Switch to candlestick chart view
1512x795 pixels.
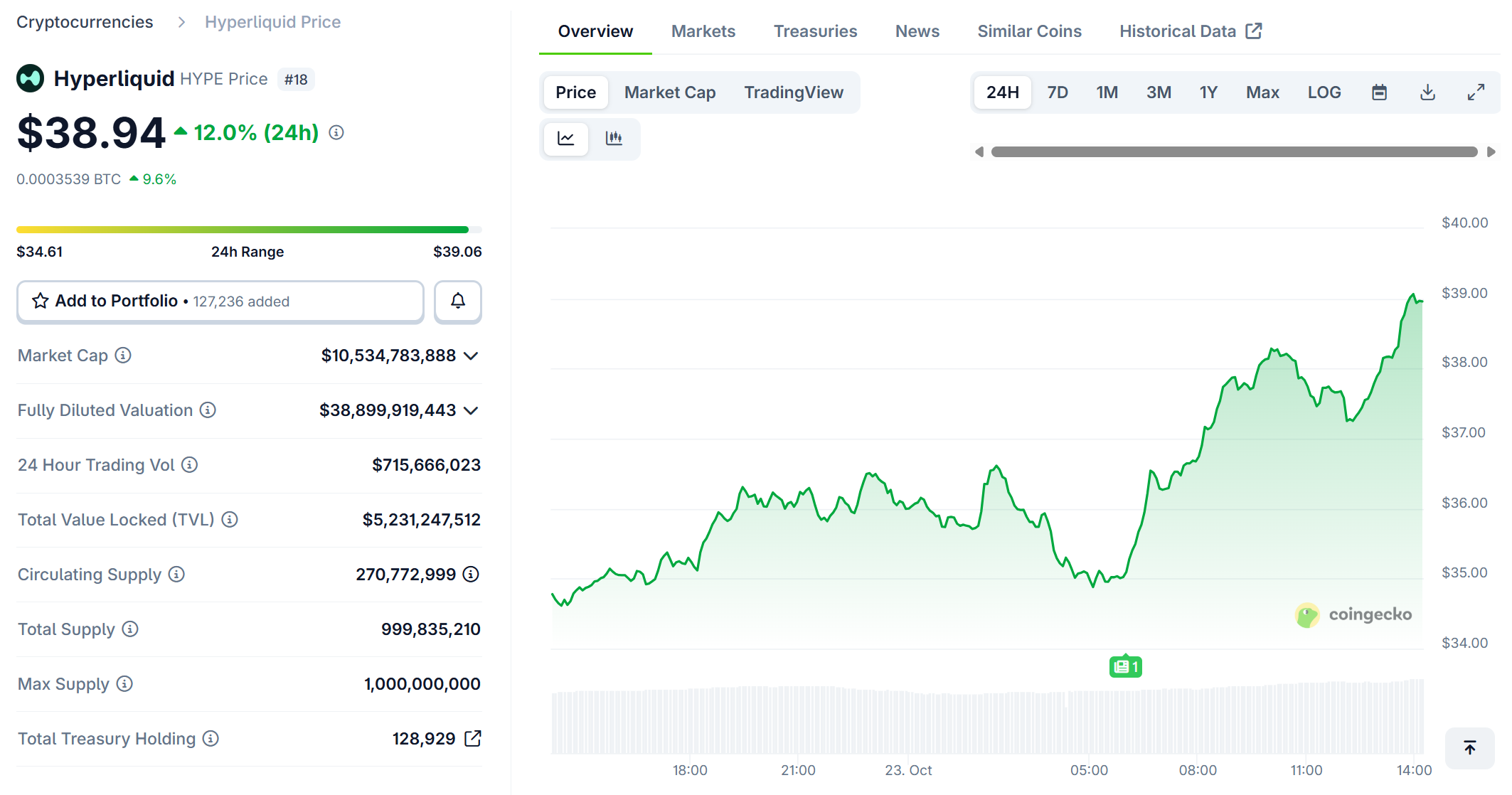click(614, 138)
